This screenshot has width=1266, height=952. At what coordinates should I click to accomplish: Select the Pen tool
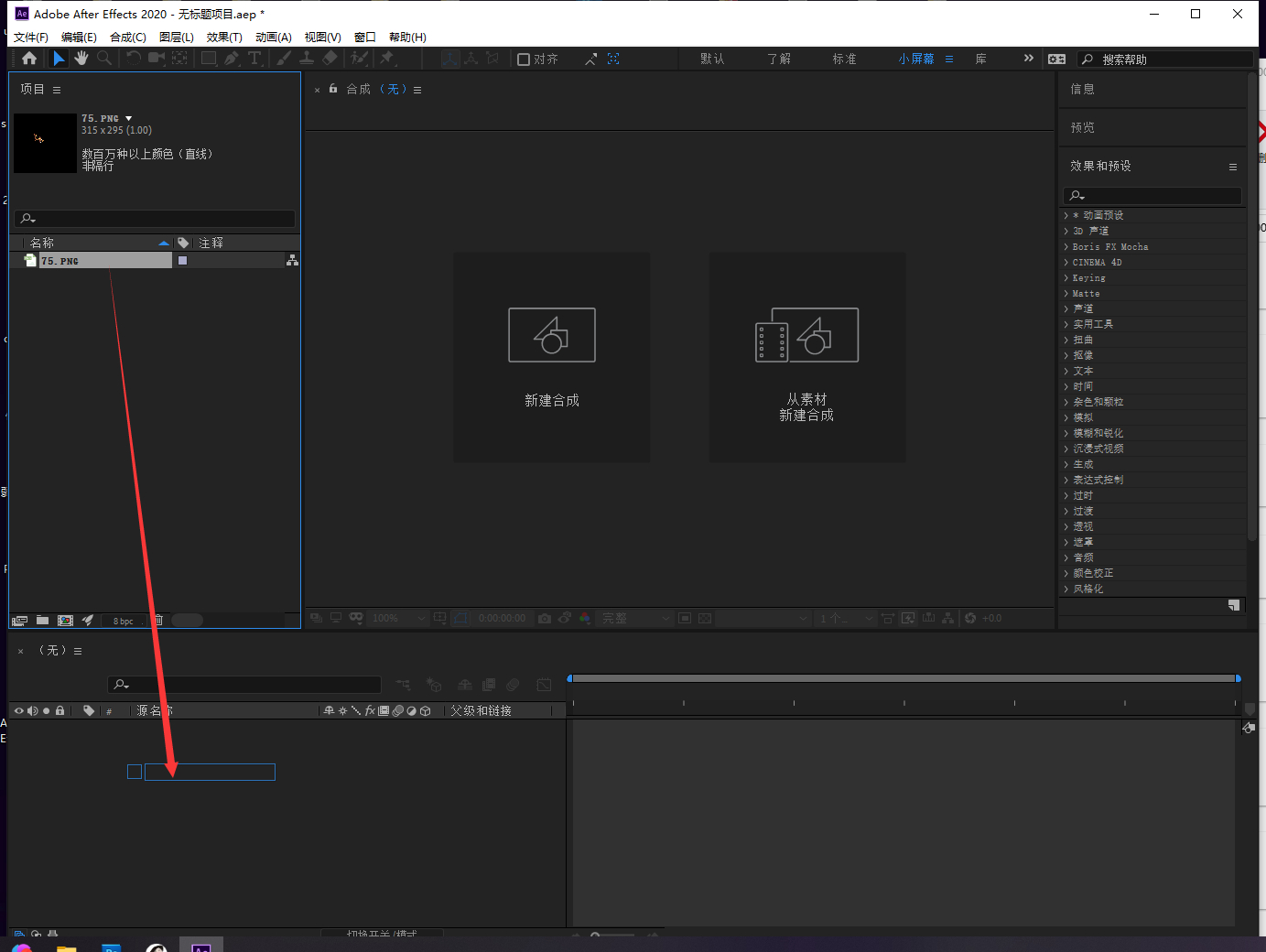[x=232, y=59]
